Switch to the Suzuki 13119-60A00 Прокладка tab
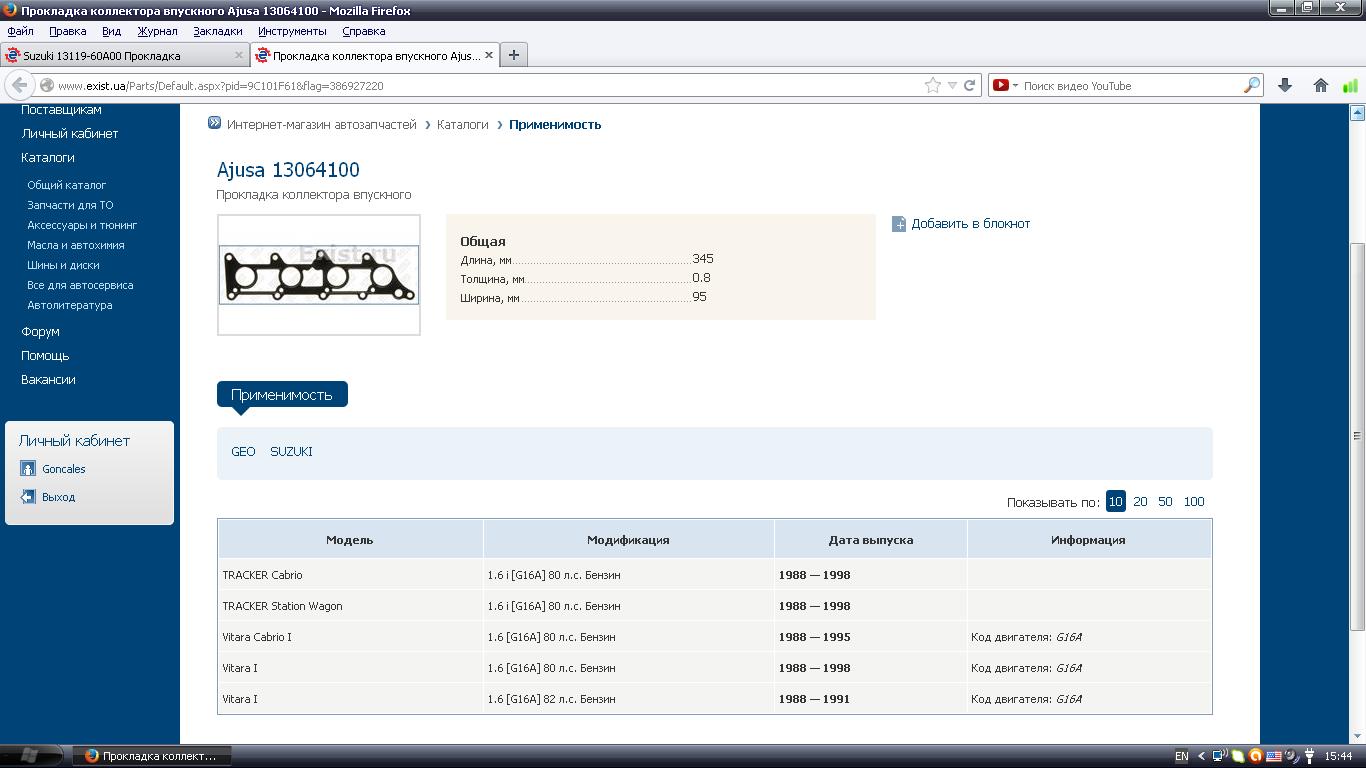Viewport: 1366px width, 768px height. tap(110, 55)
